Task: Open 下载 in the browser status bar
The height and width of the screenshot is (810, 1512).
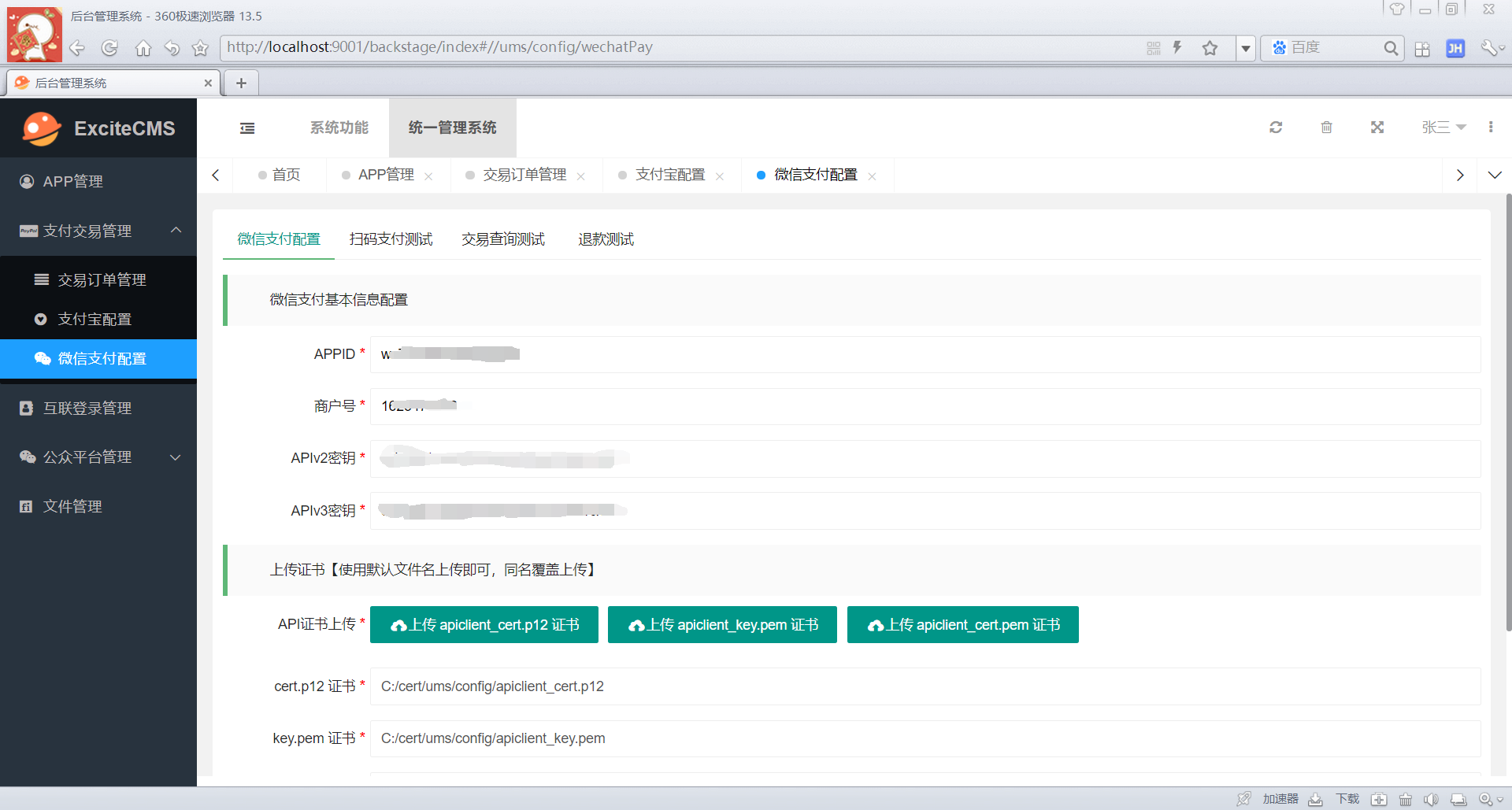Action: pos(1347,799)
